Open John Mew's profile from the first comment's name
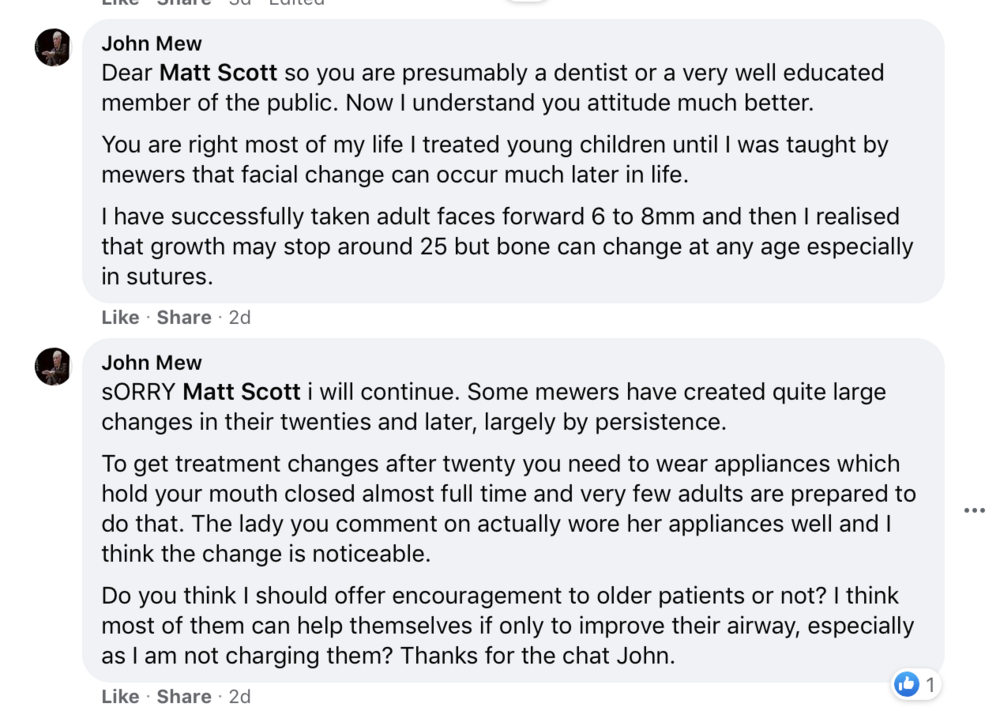Screen dimensions: 1000x711 pyautogui.click(x=152, y=43)
